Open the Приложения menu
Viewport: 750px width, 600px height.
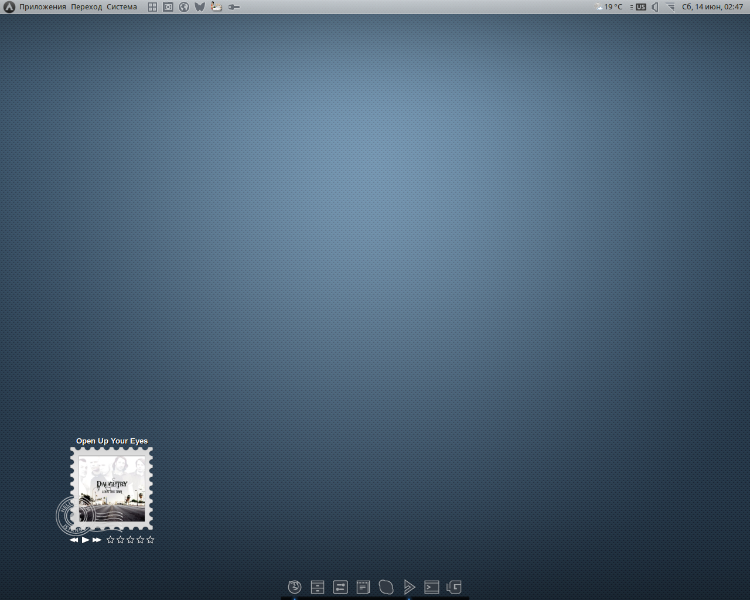pyautogui.click(x=42, y=7)
